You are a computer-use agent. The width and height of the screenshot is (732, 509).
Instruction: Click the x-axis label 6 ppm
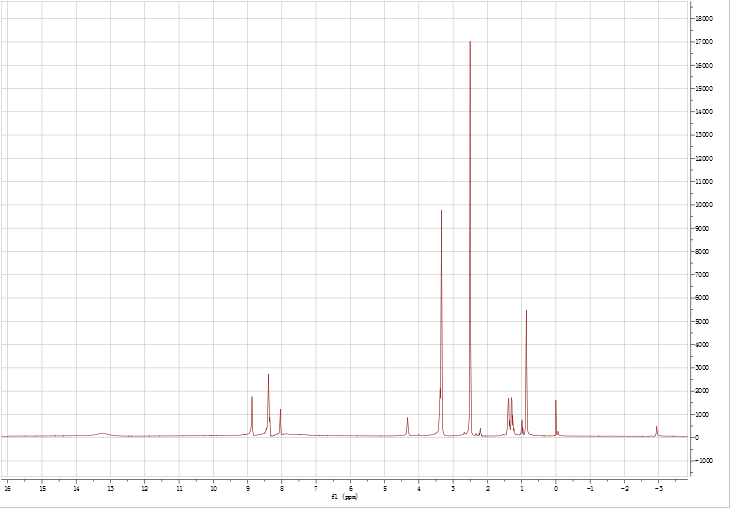point(350,488)
